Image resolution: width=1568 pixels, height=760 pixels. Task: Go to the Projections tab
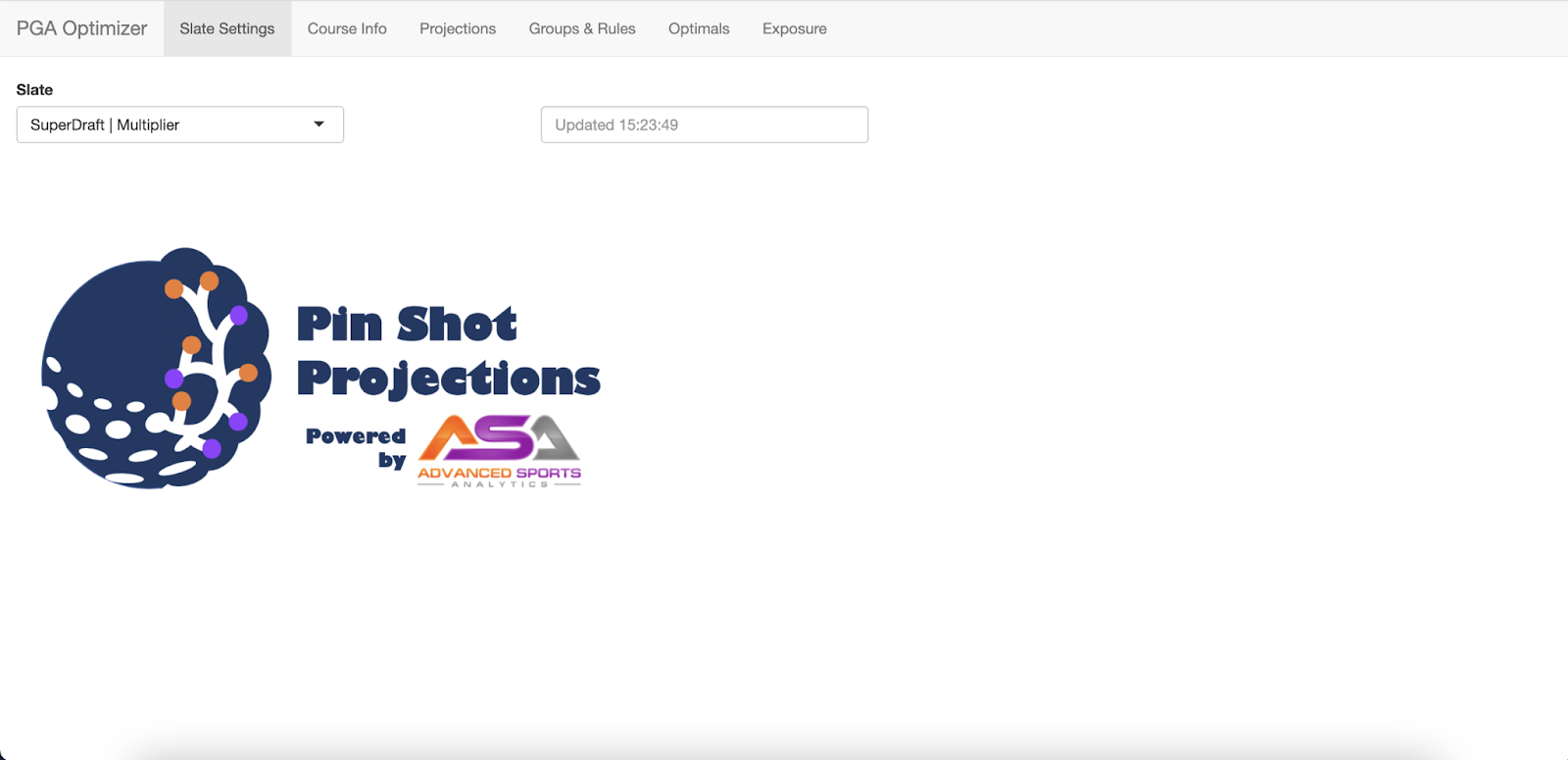pyautogui.click(x=458, y=28)
